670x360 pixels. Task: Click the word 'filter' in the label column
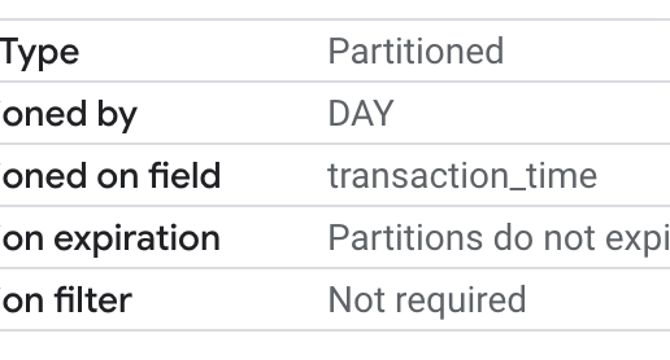pos(94,300)
